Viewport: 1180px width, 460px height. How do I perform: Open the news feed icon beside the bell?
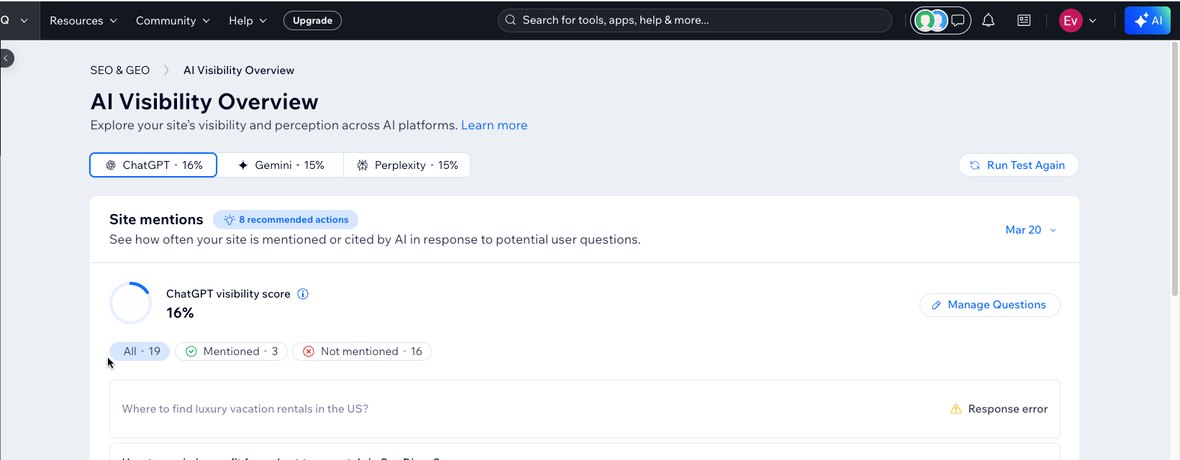tap(1023, 20)
